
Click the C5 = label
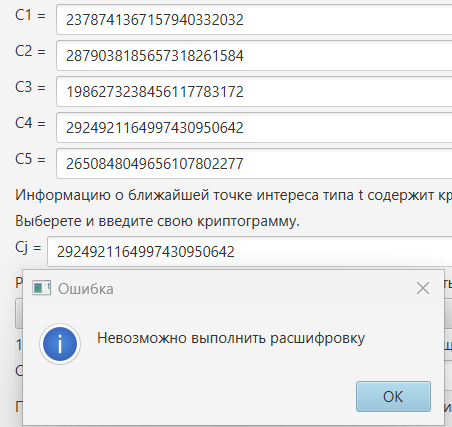pyautogui.click(x=30, y=159)
